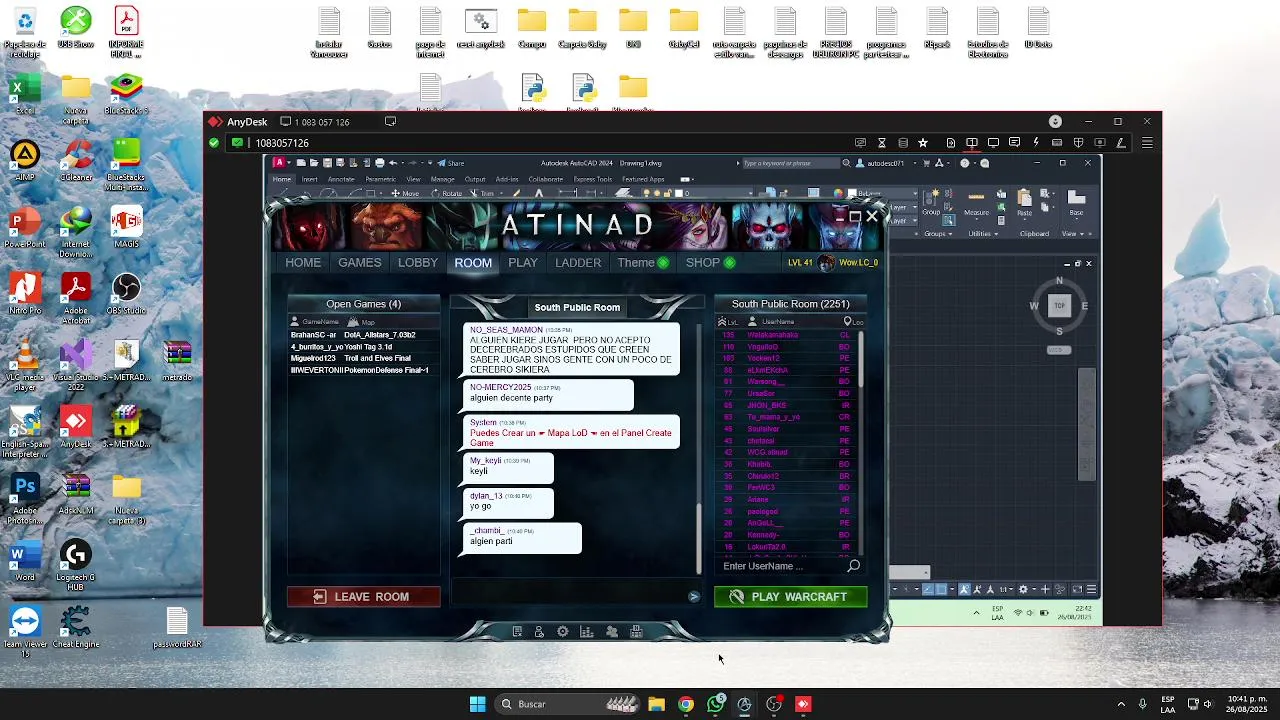Image resolution: width=1280 pixels, height=720 pixels.
Task: Open the statistics chart icon in bottom toolbar
Action: click(x=587, y=632)
